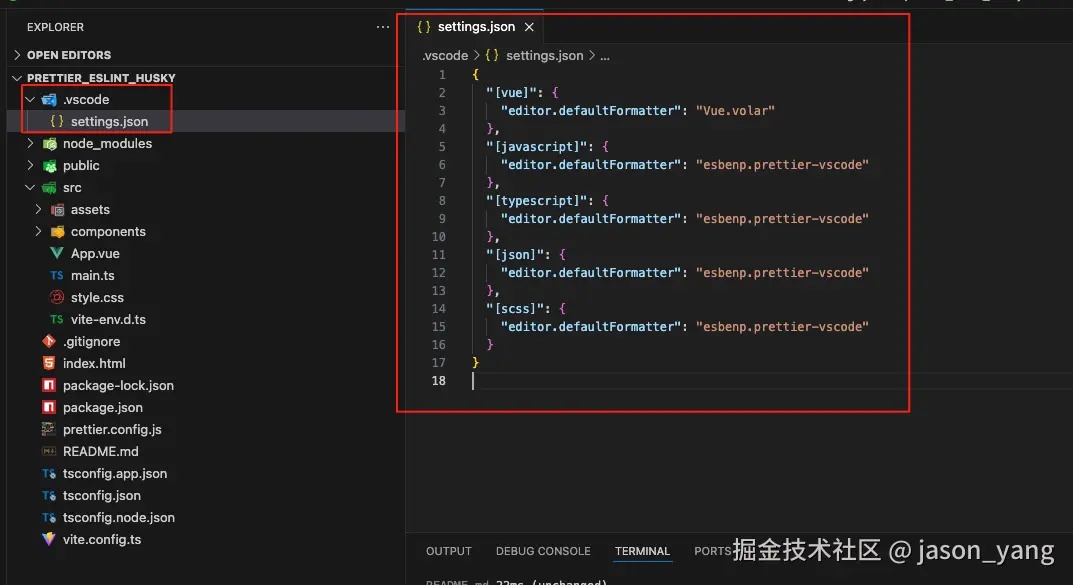Switch to the TERMINAL tab

642,551
